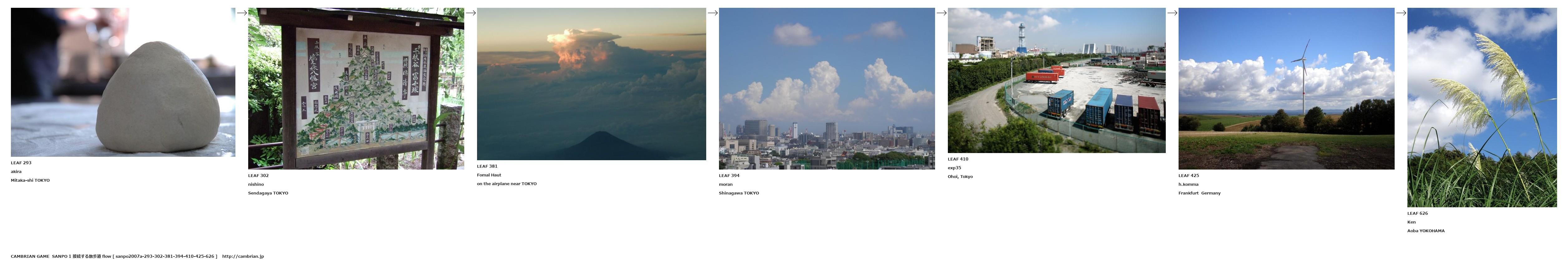Click the arrow after the stone photo
Viewport: 1568px width, 264px height.
tap(242, 13)
